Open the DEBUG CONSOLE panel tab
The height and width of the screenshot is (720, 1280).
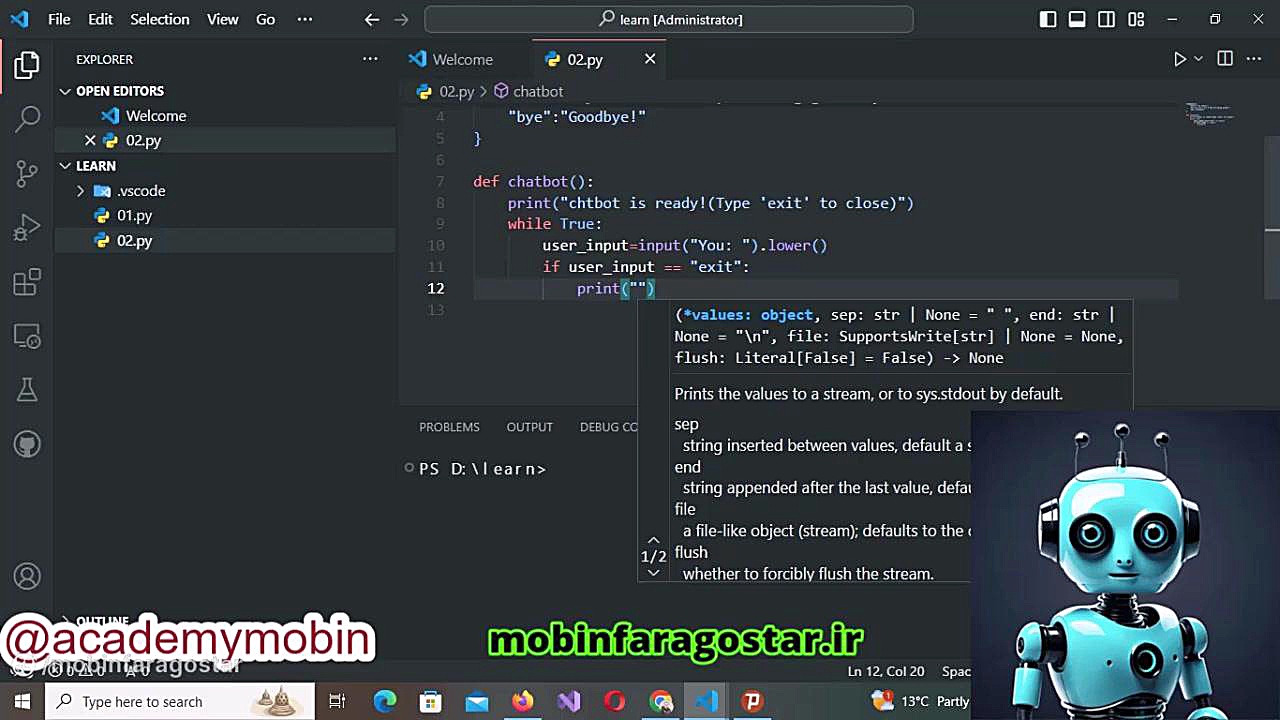(x=608, y=427)
